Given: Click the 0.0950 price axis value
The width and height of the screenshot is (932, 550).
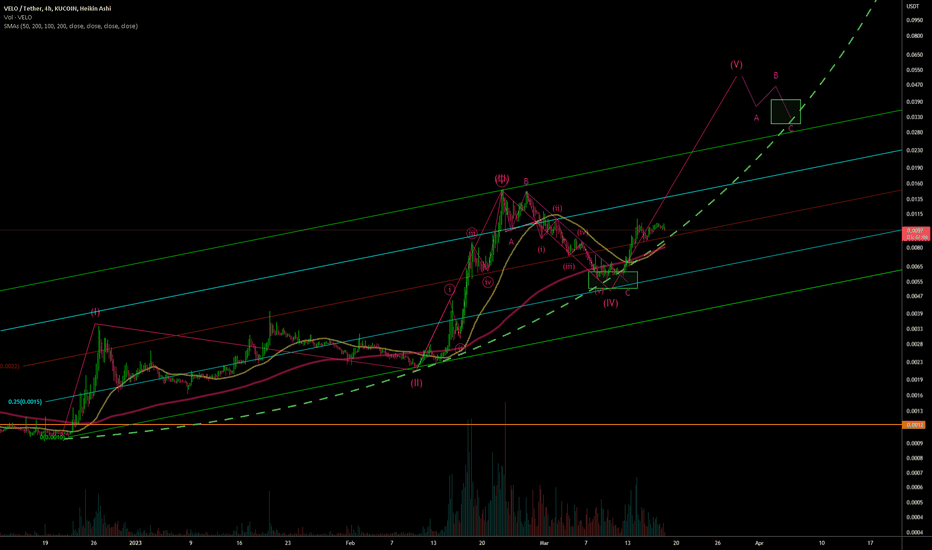Looking at the screenshot, I should [x=914, y=20].
